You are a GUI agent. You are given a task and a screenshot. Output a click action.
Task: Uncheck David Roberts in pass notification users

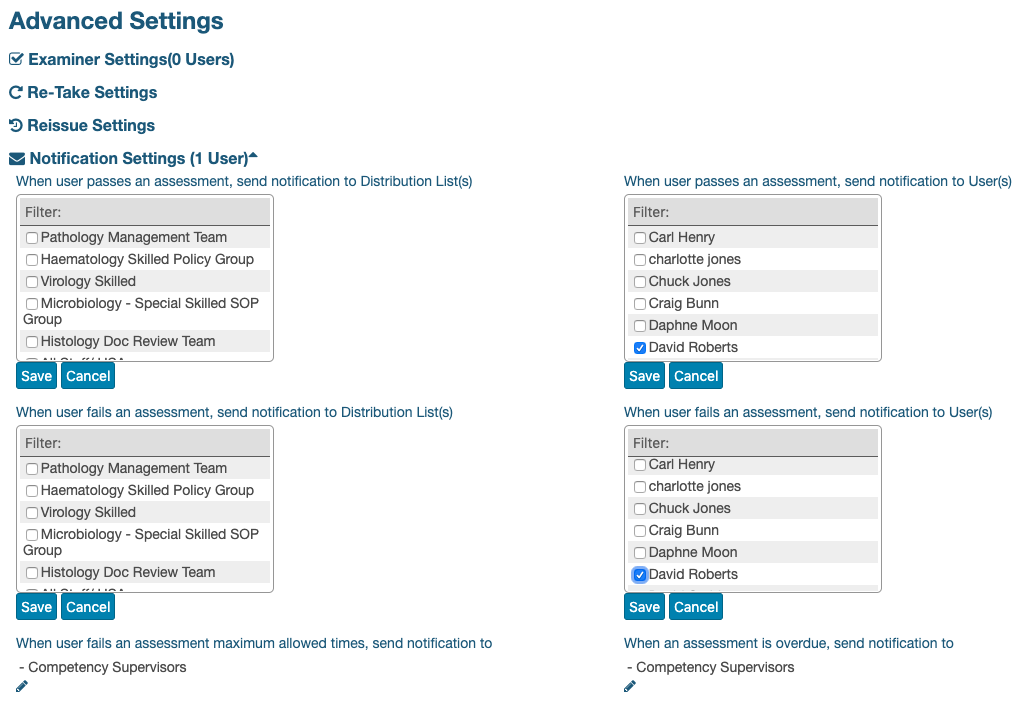pyautogui.click(x=640, y=348)
